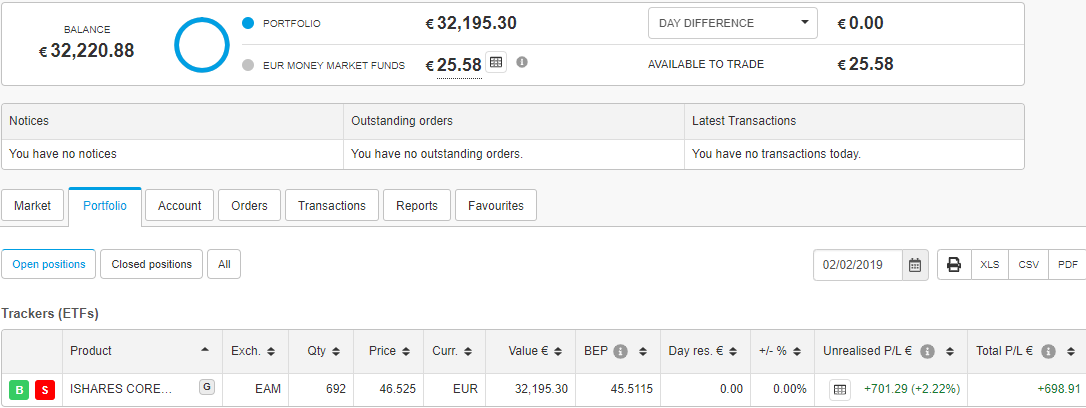Image resolution: width=1086 pixels, height=408 pixels.
Task: Show BEP column info tooltip icon
Action: [621, 351]
